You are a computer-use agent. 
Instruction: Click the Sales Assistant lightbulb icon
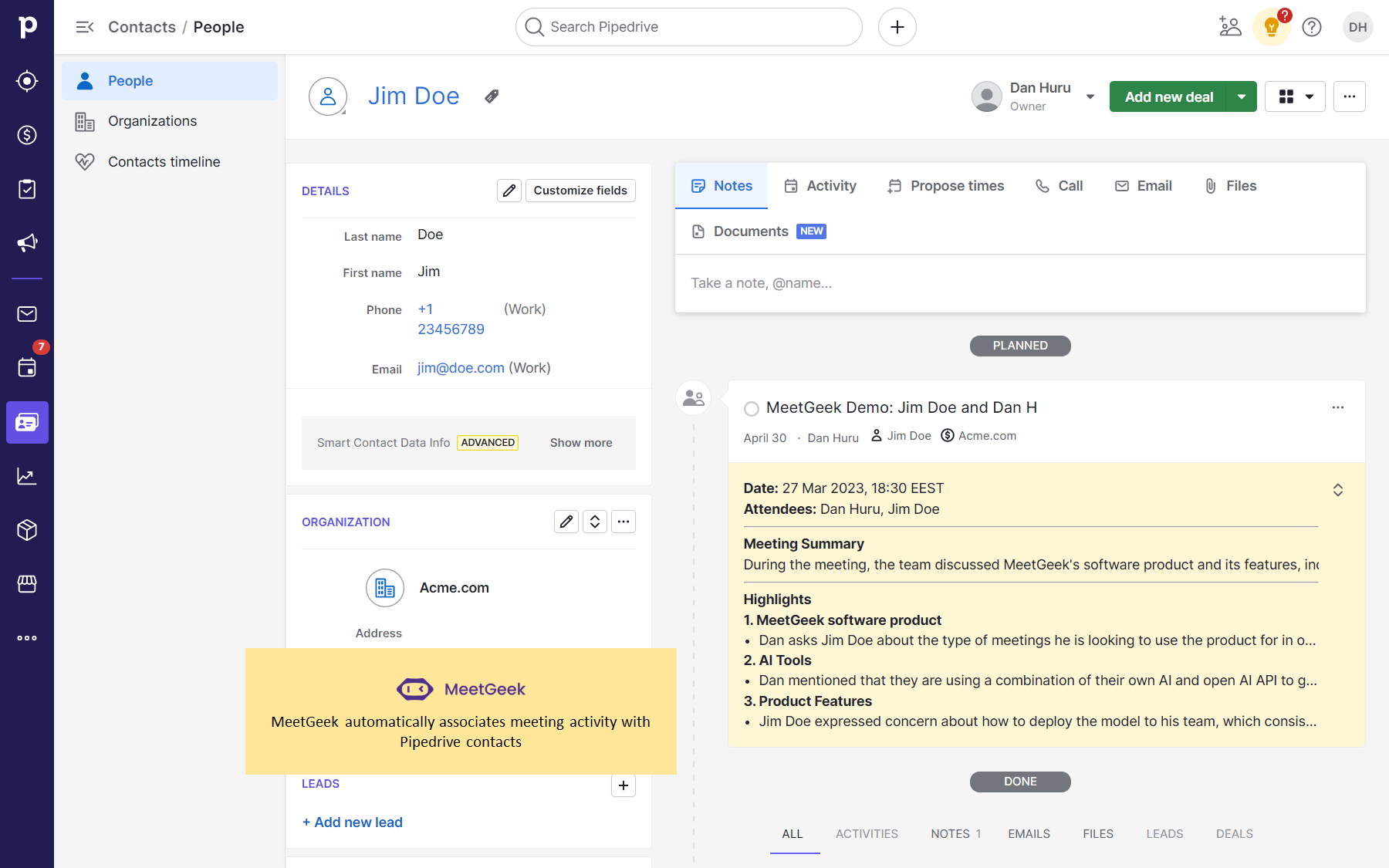(x=1271, y=28)
